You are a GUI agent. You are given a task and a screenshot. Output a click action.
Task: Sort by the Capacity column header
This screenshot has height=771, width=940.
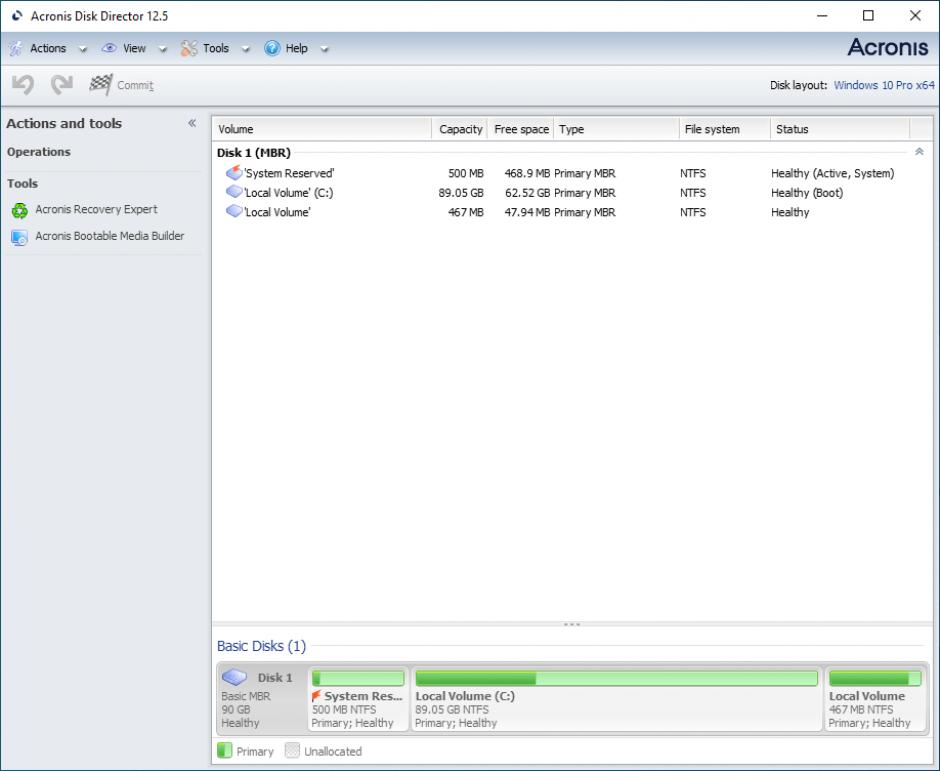[x=460, y=129]
